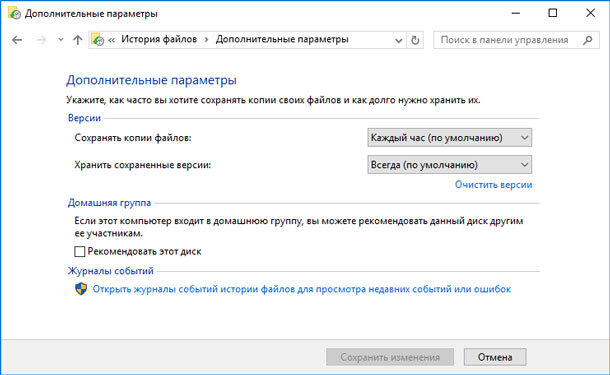
Task: Open recent locations chevron next to forward arrow
Action: point(60,40)
